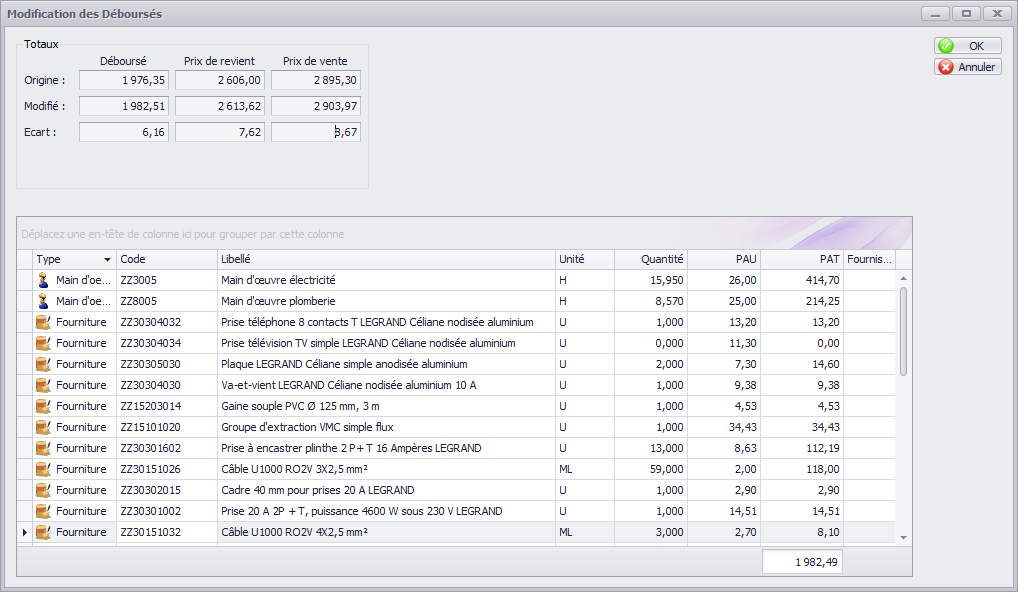1018x592 pixels.
Task: Click supply icon of Gaine souple PVC row
Action: [43, 406]
